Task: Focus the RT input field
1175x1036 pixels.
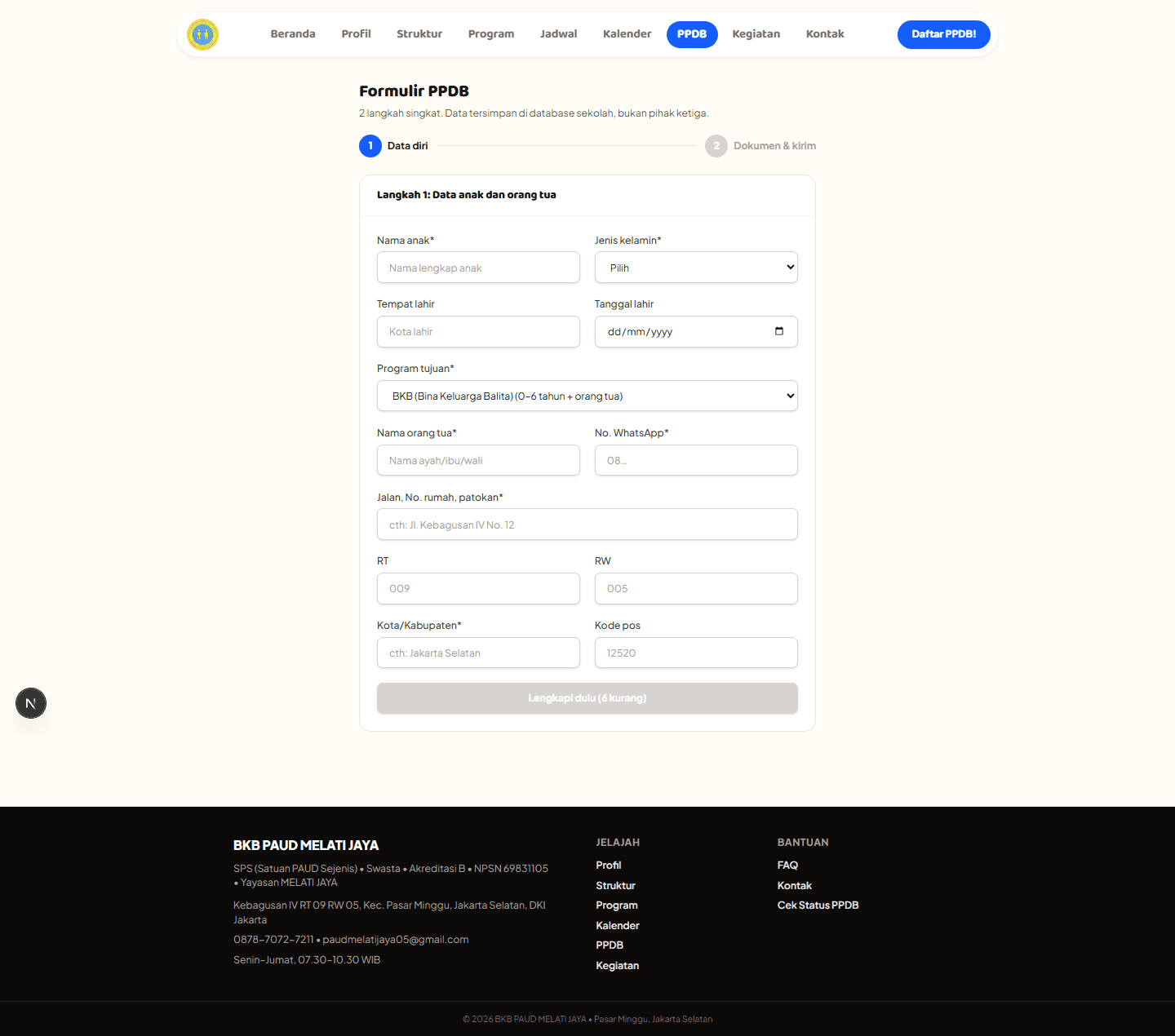Action: tap(478, 589)
